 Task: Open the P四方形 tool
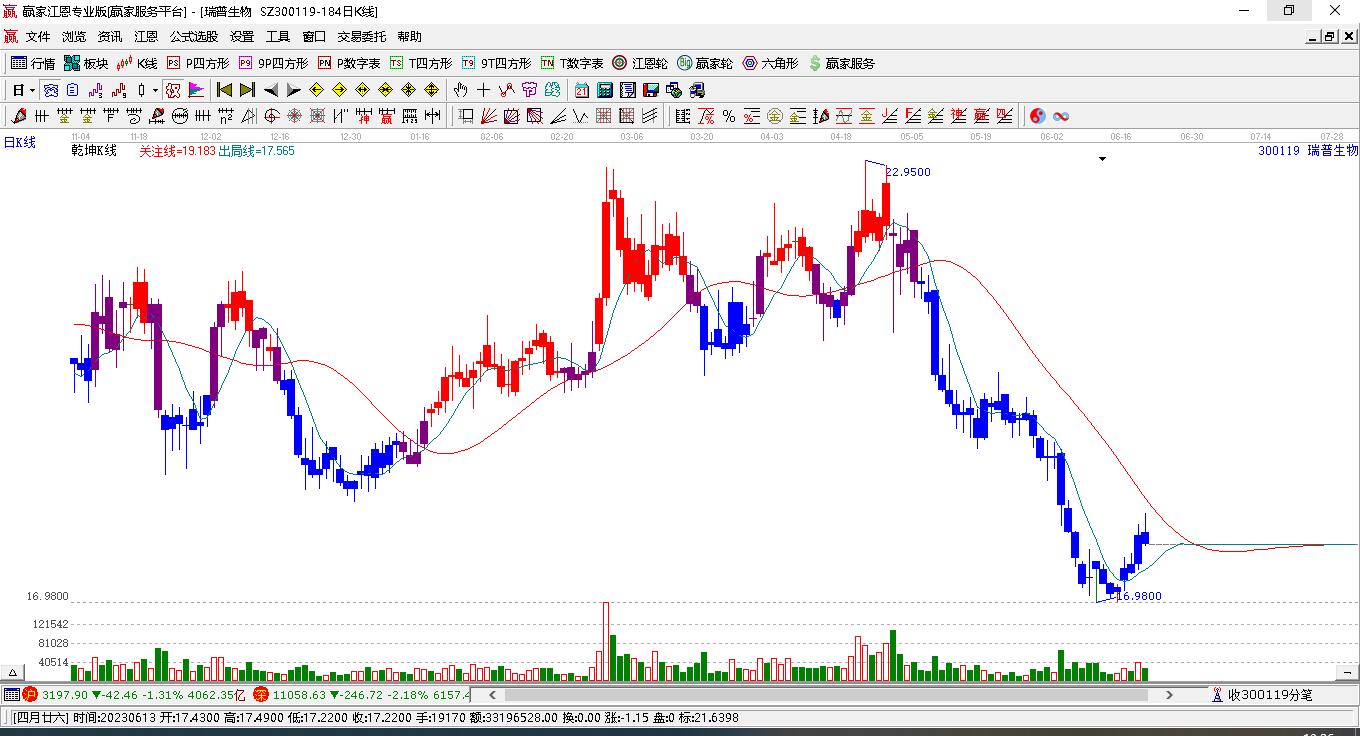tap(198, 63)
